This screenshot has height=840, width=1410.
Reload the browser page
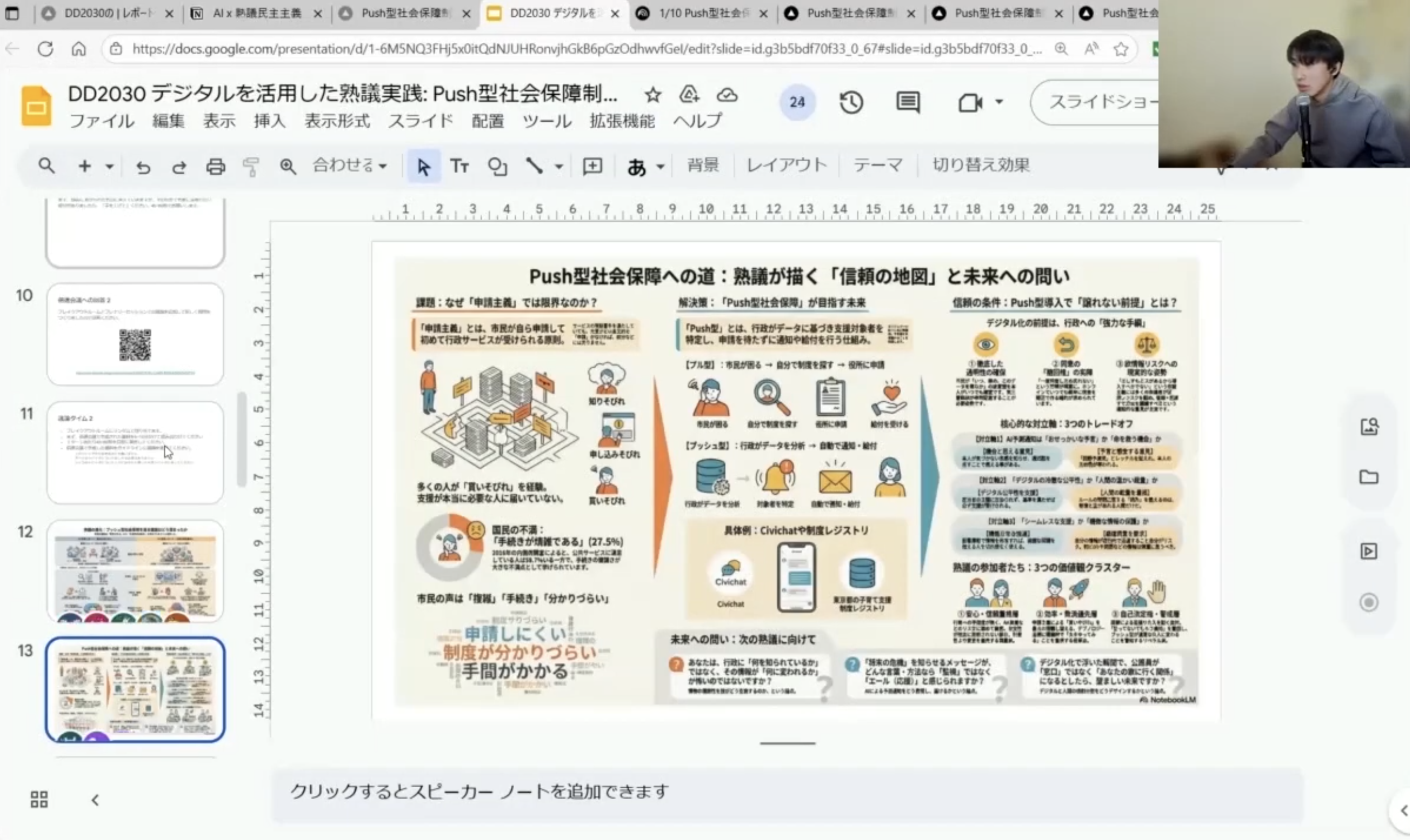46,49
